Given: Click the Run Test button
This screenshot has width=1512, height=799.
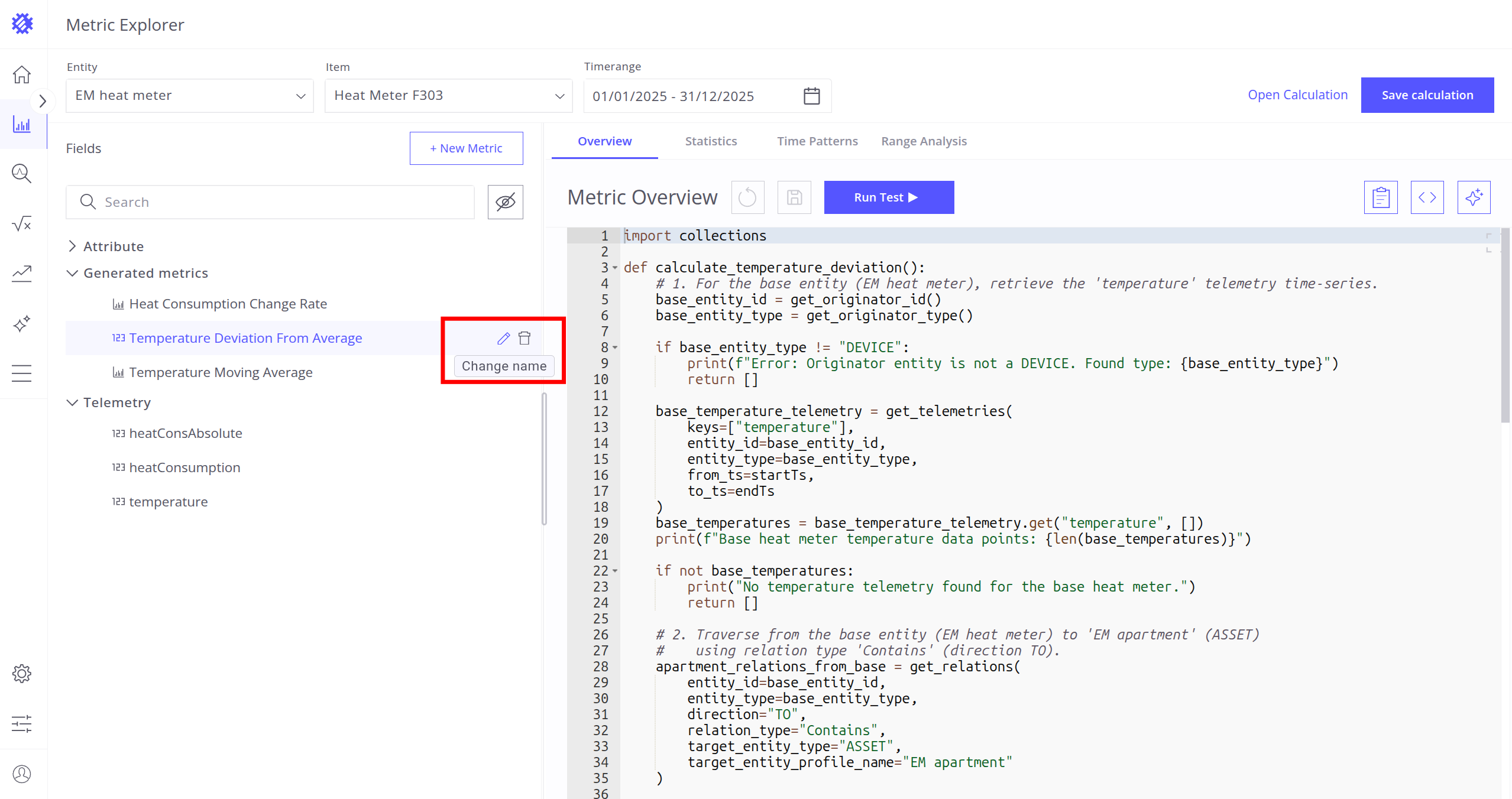Looking at the screenshot, I should (889, 197).
